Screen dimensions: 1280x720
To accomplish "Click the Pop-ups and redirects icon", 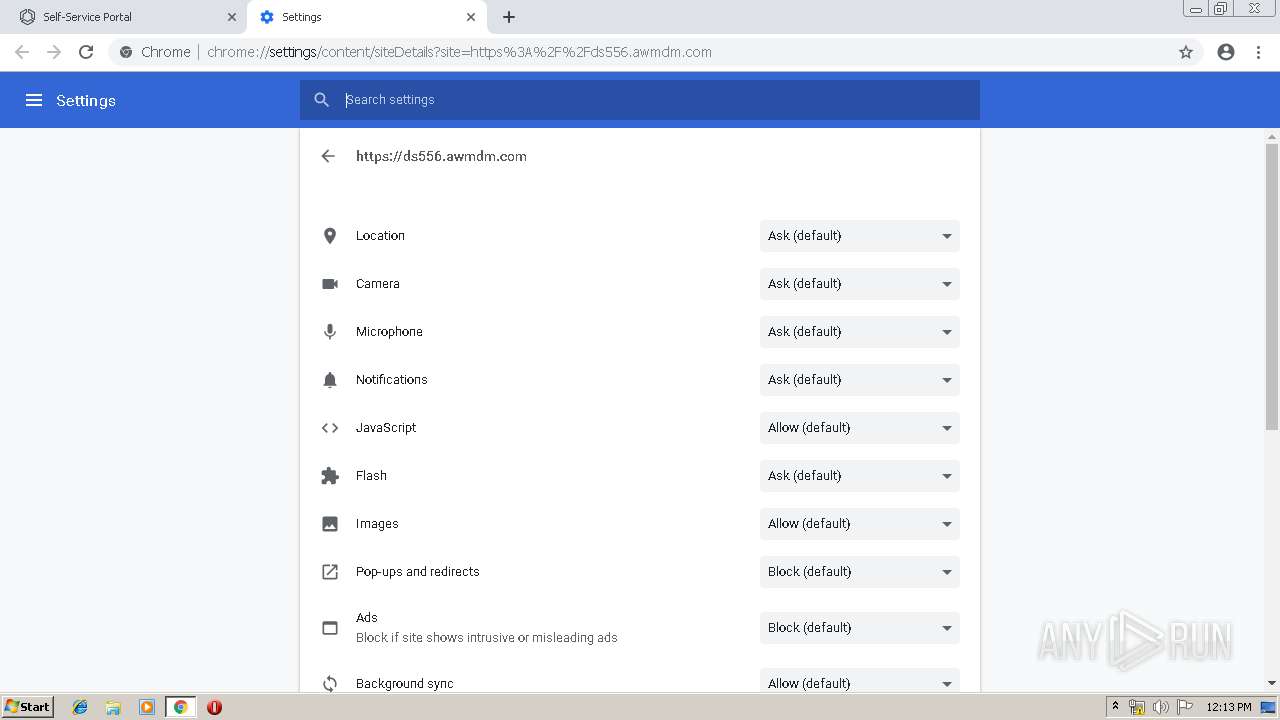I will point(330,572).
